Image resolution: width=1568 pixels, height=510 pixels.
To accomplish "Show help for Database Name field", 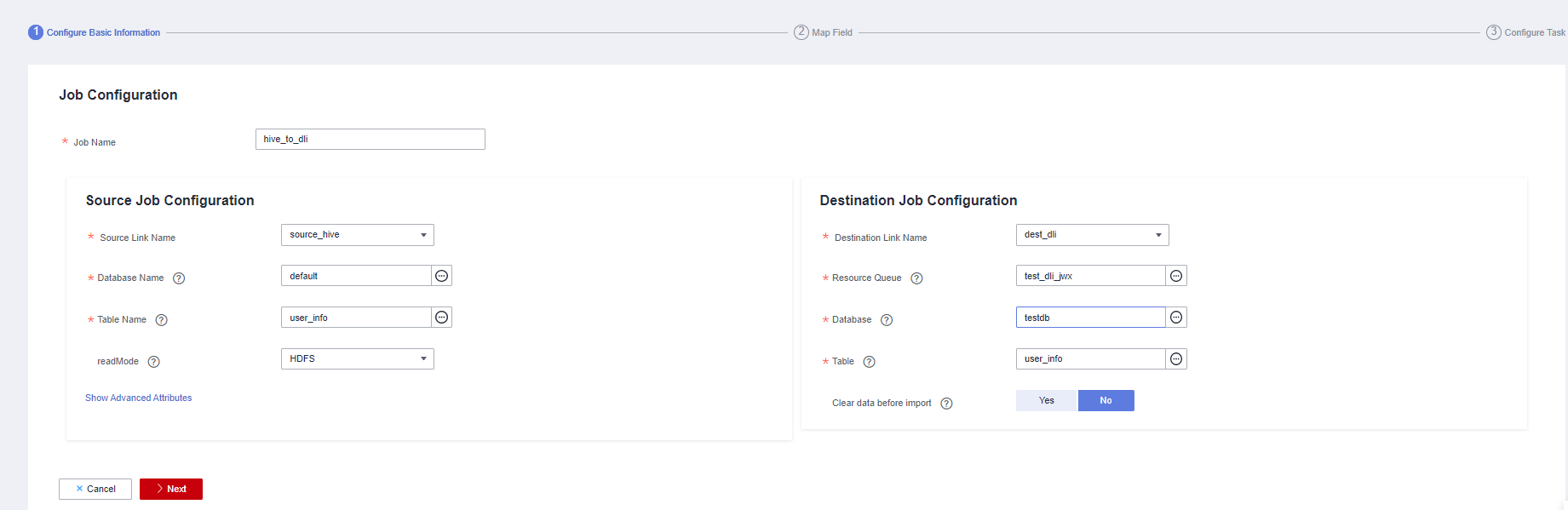I will pyautogui.click(x=179, y=278).
